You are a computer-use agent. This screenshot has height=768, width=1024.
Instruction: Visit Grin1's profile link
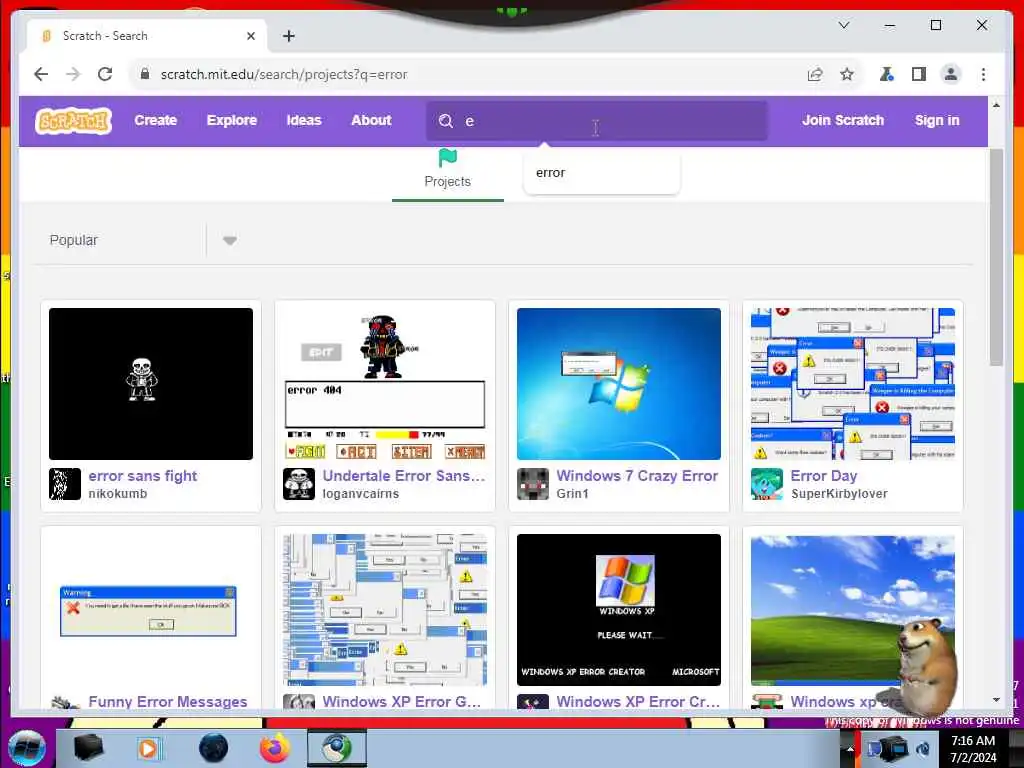click(572, 494)
